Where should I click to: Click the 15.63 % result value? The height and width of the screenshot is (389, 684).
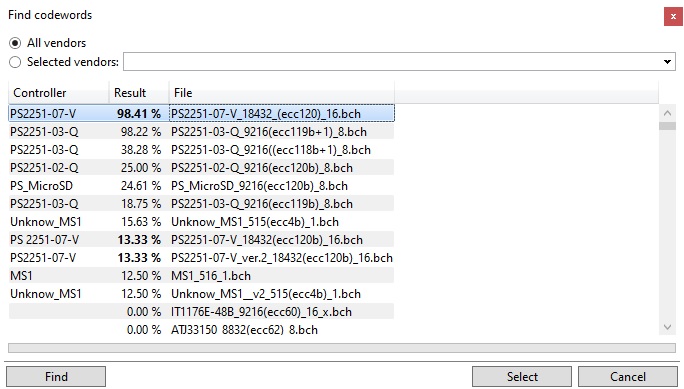pos(141,222)
